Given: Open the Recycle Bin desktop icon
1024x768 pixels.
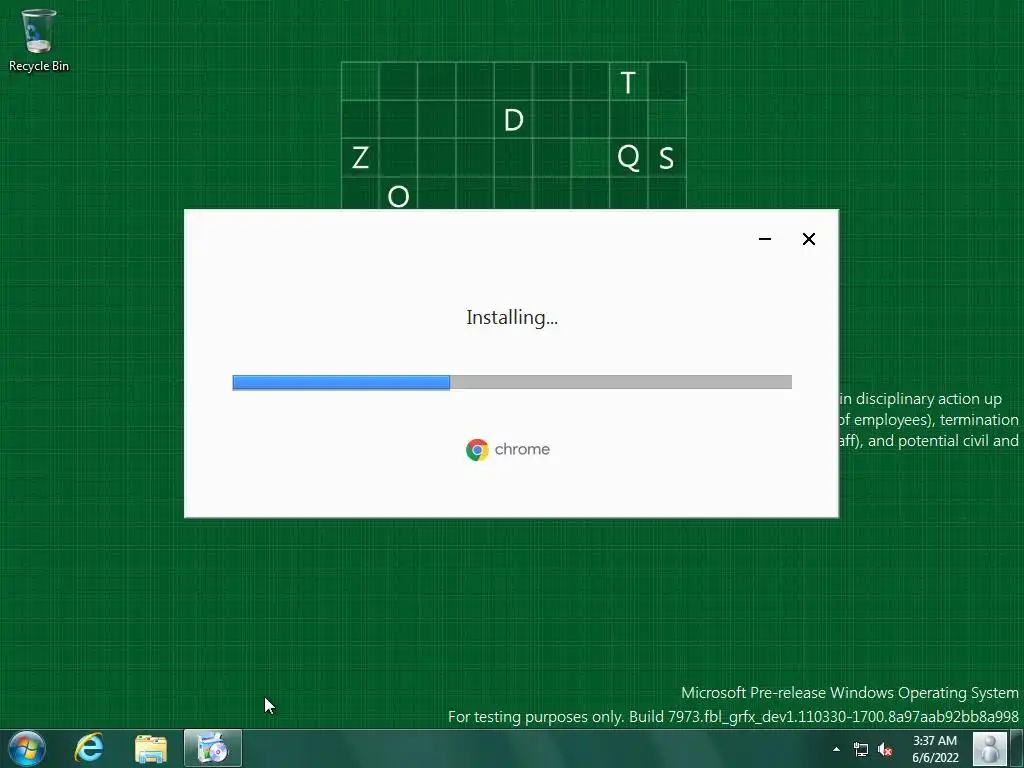Looking at the screenshot, I should (39, 40).
